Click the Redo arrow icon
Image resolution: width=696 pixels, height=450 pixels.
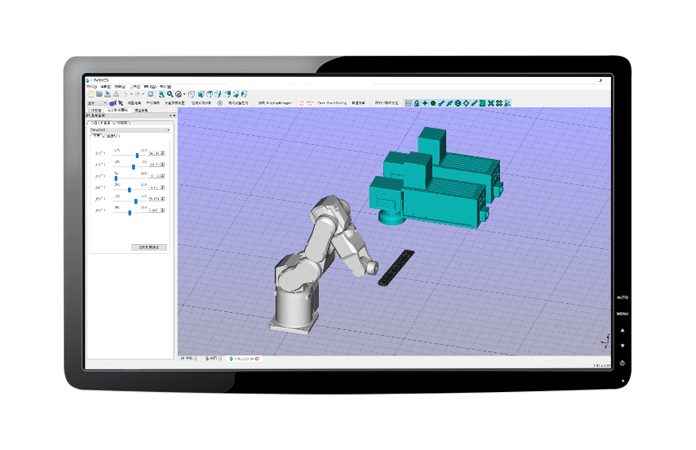tap(137, 94)
